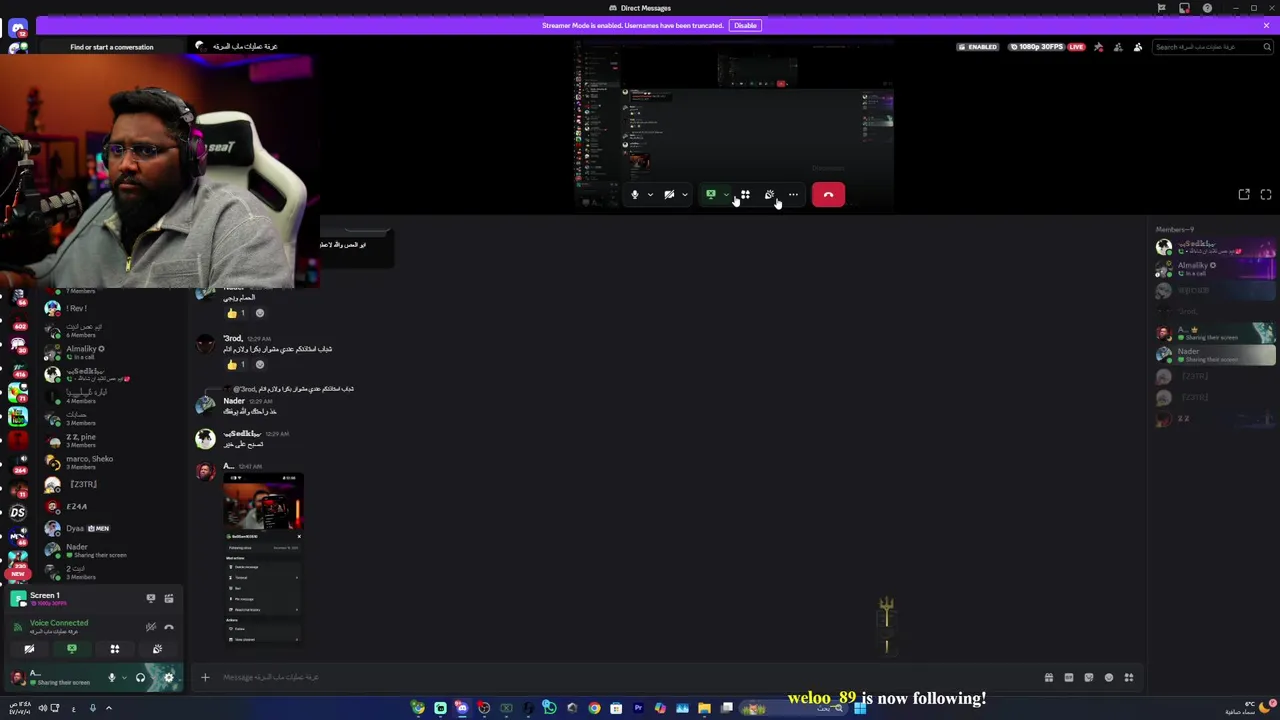The width and height of the screenshot is (1280, 720).
Task: Turn on camera in voice panel
Action: [29, 649]
